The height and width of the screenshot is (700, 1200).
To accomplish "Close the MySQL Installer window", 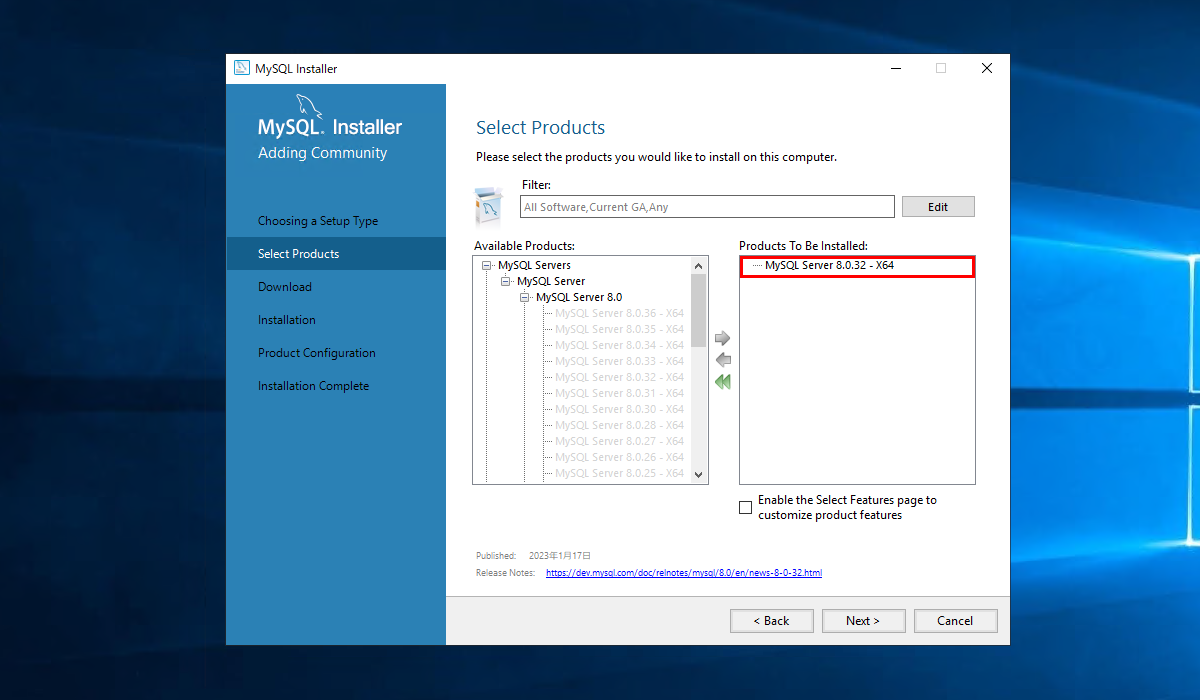I will click(987, 68).
